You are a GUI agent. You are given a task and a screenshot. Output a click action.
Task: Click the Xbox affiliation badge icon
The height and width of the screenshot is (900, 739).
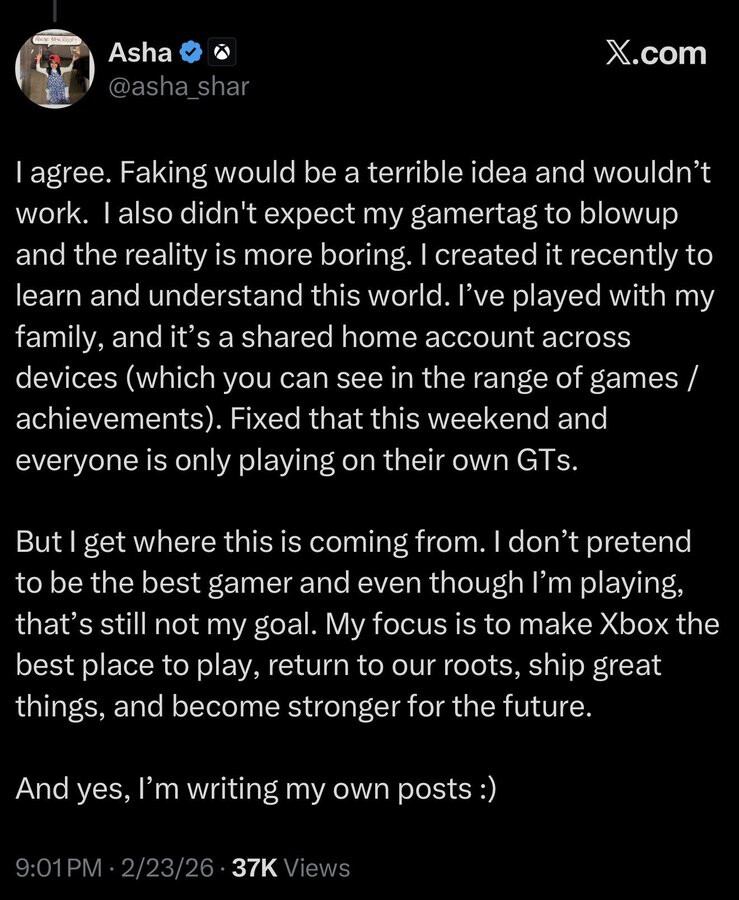point(222,54)
